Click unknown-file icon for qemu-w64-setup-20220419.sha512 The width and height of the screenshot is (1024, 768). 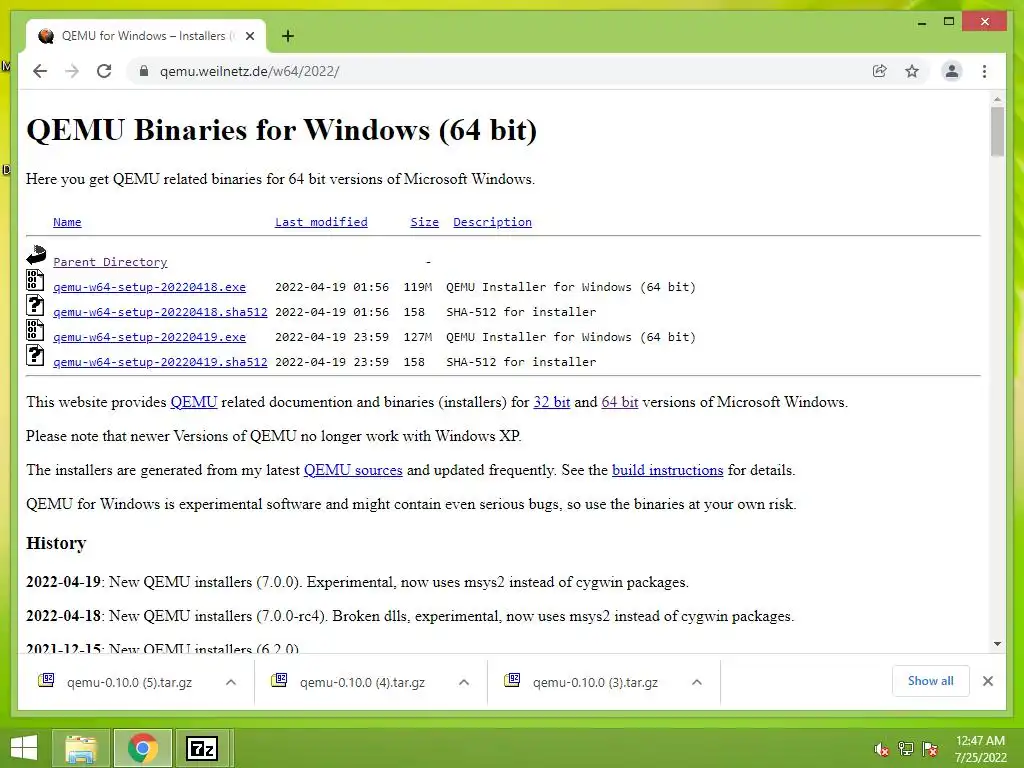click(35, 355)
